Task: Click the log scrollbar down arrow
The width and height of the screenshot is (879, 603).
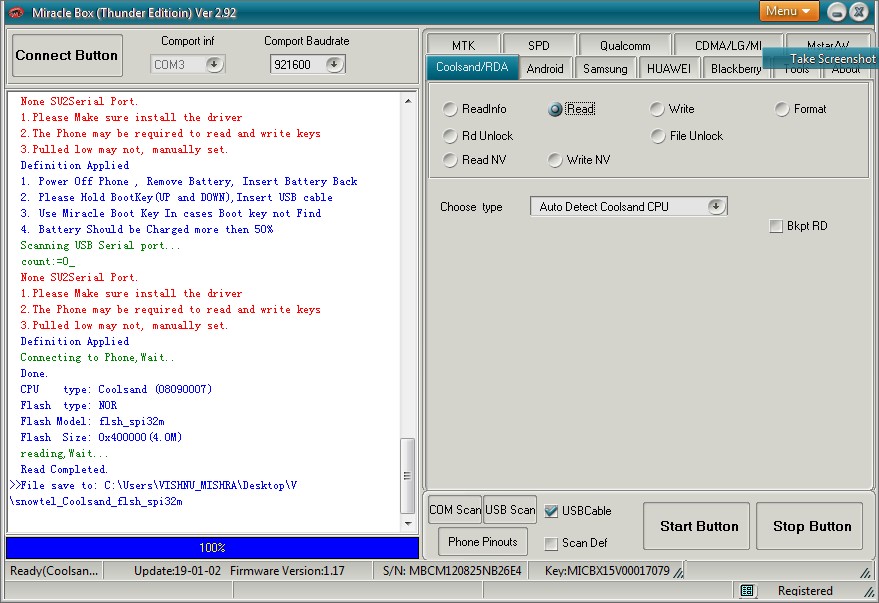Action: pos(408,523)
